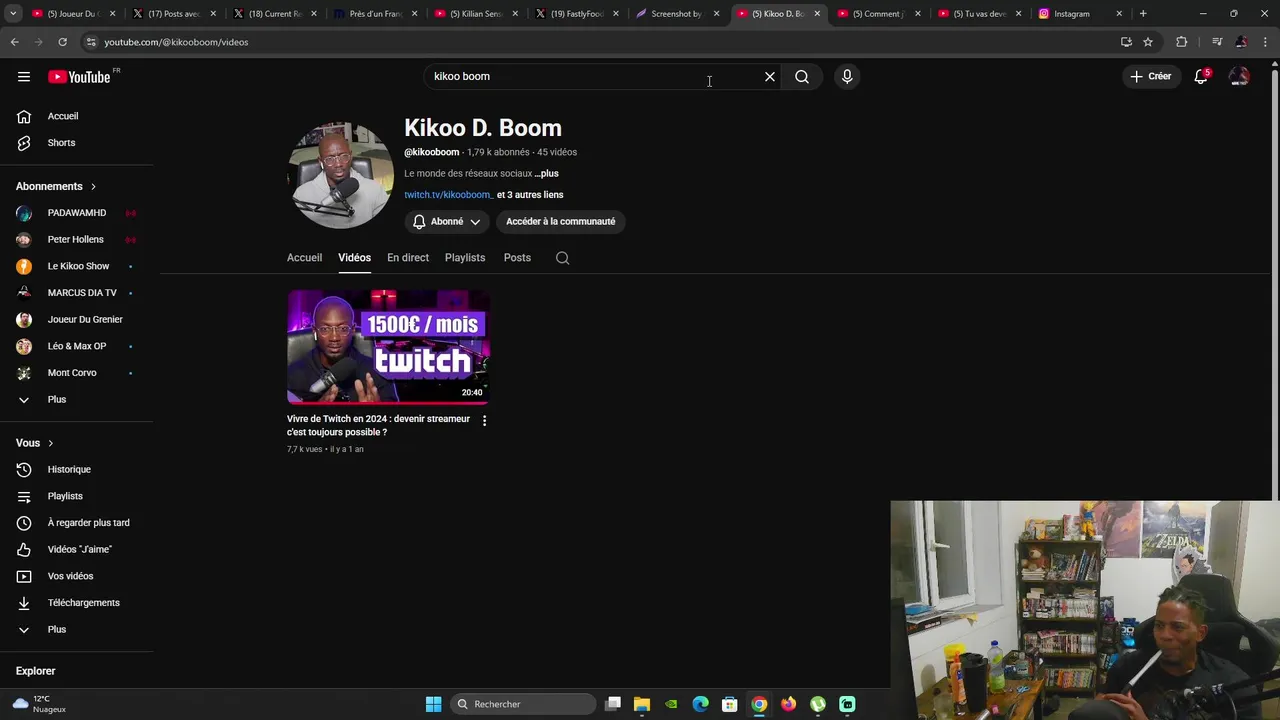Screen dimensions: 1280x720
Task: Expand the channel description with ...plus
Action: pos(546,174)
